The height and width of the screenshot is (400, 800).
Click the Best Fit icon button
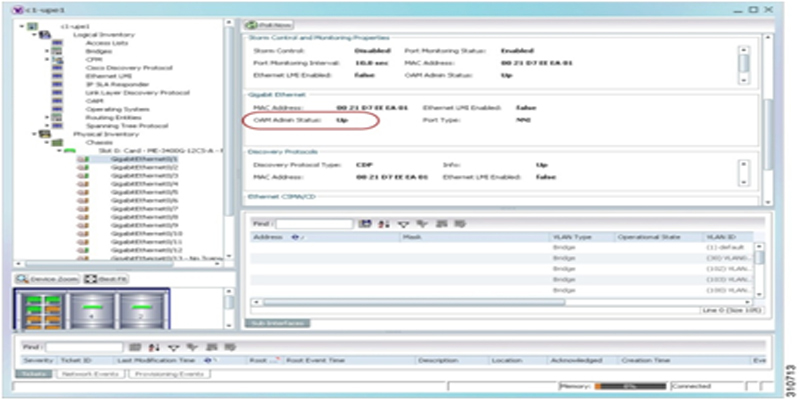(x=103, y=277)
